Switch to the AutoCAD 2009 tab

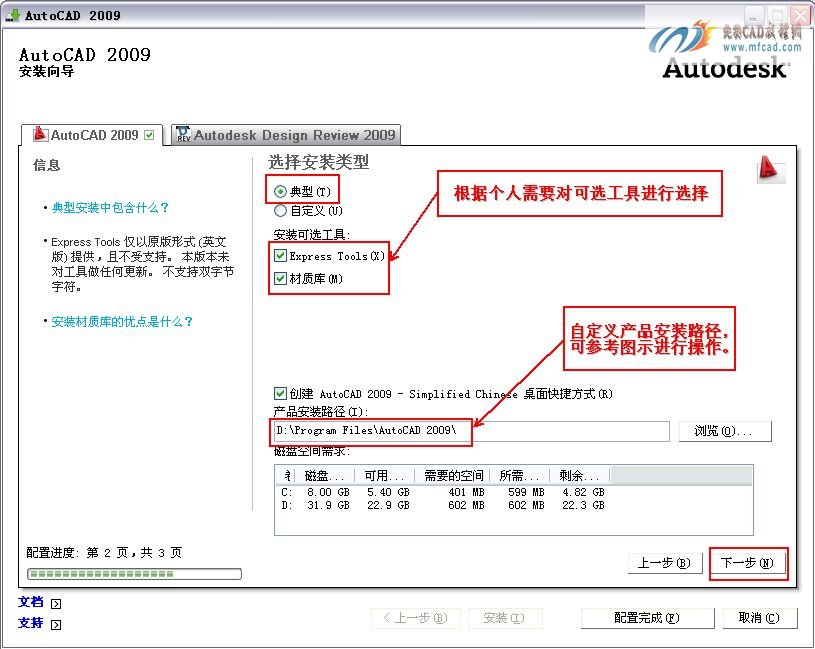pos(92,135)
